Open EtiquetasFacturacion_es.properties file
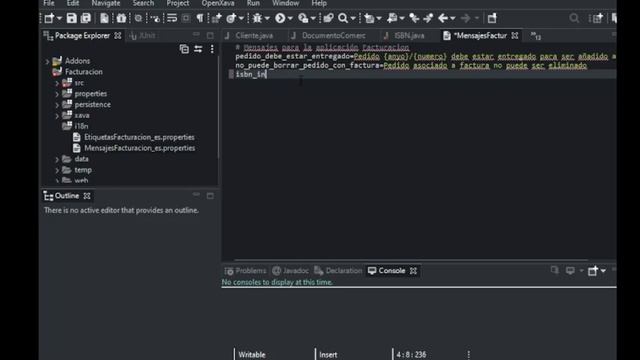This screenshot has height=360, width=640. [139, 137]
